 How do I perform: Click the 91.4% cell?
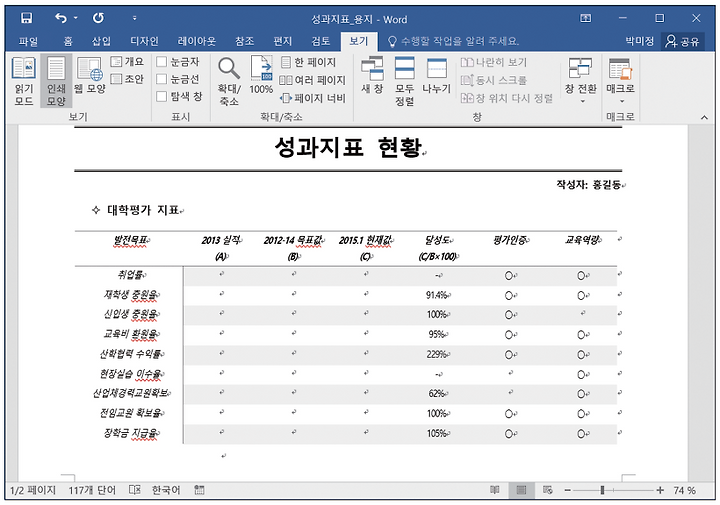tap(437, 295)
